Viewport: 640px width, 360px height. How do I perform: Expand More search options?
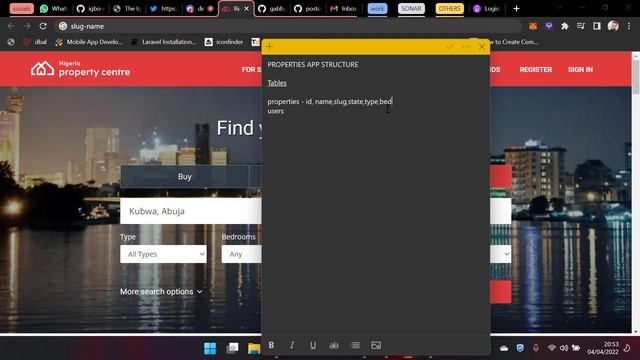[x=161, y=292]
